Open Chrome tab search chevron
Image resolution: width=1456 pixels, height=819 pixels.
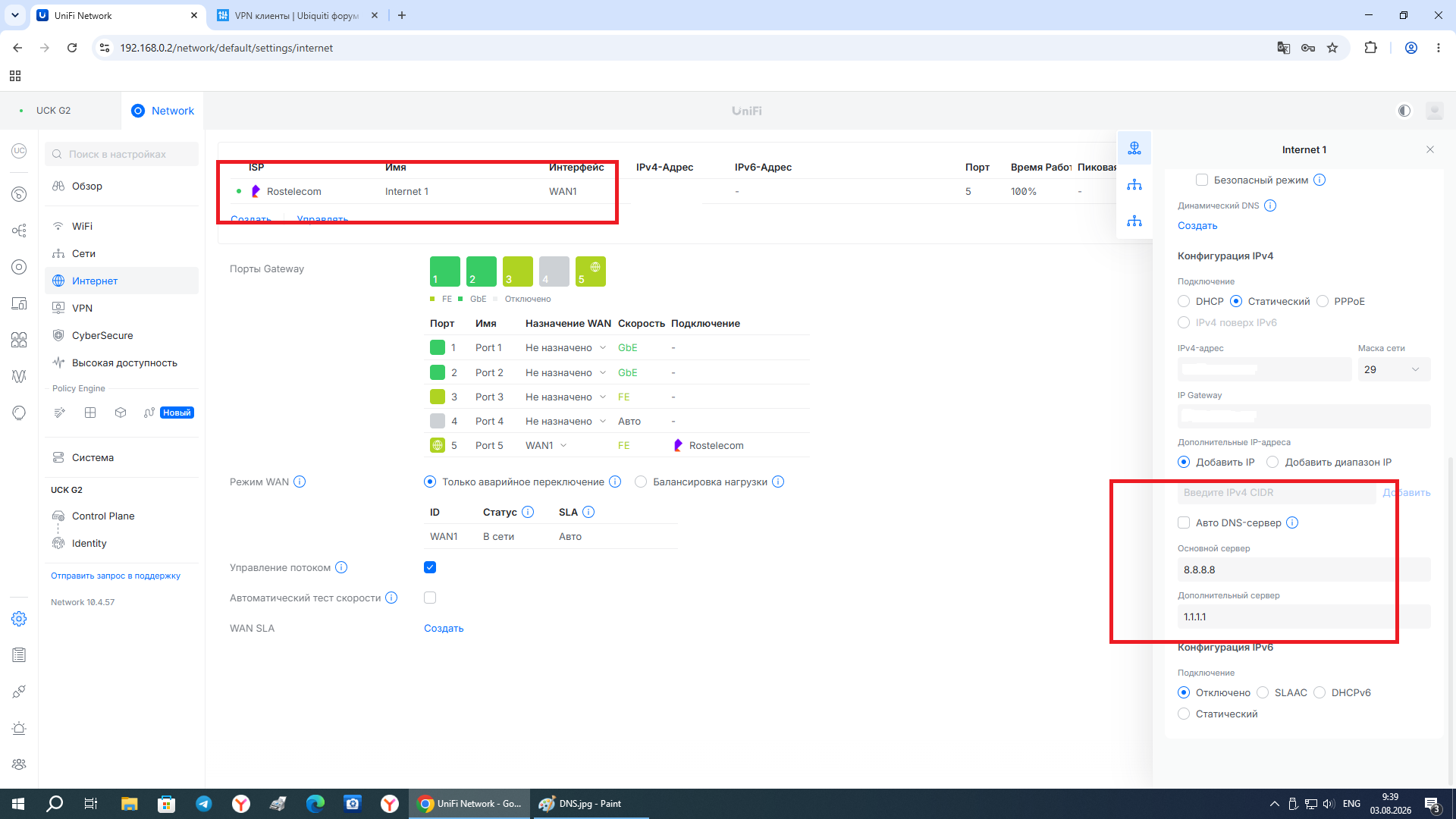15,15
